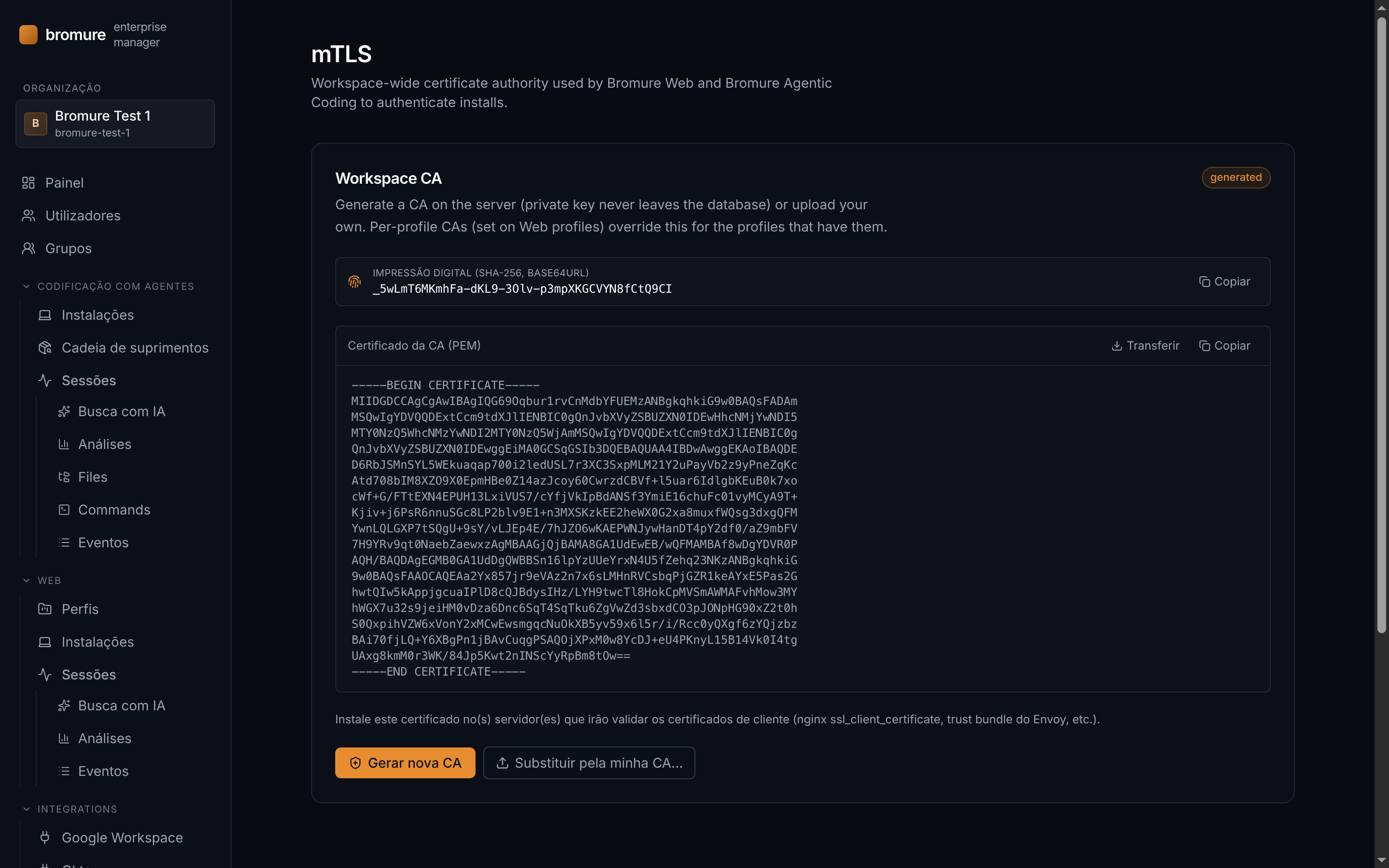The width and height of the screenshot is (1389, 868).
Task: Click the Painel dashboard grid icon
Action: (28, 183)
